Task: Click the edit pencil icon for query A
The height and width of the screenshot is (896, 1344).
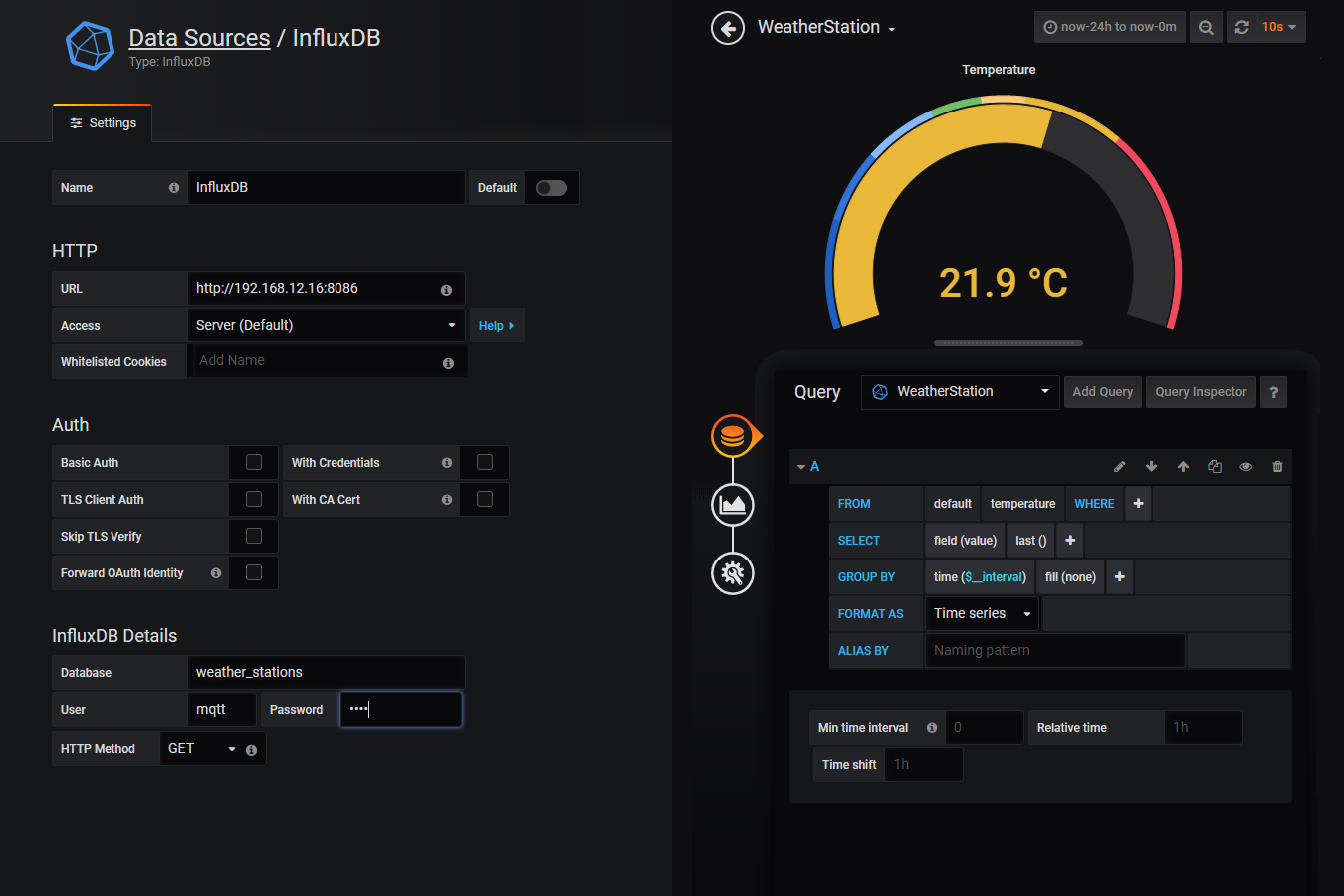Action: point(1119,466)
